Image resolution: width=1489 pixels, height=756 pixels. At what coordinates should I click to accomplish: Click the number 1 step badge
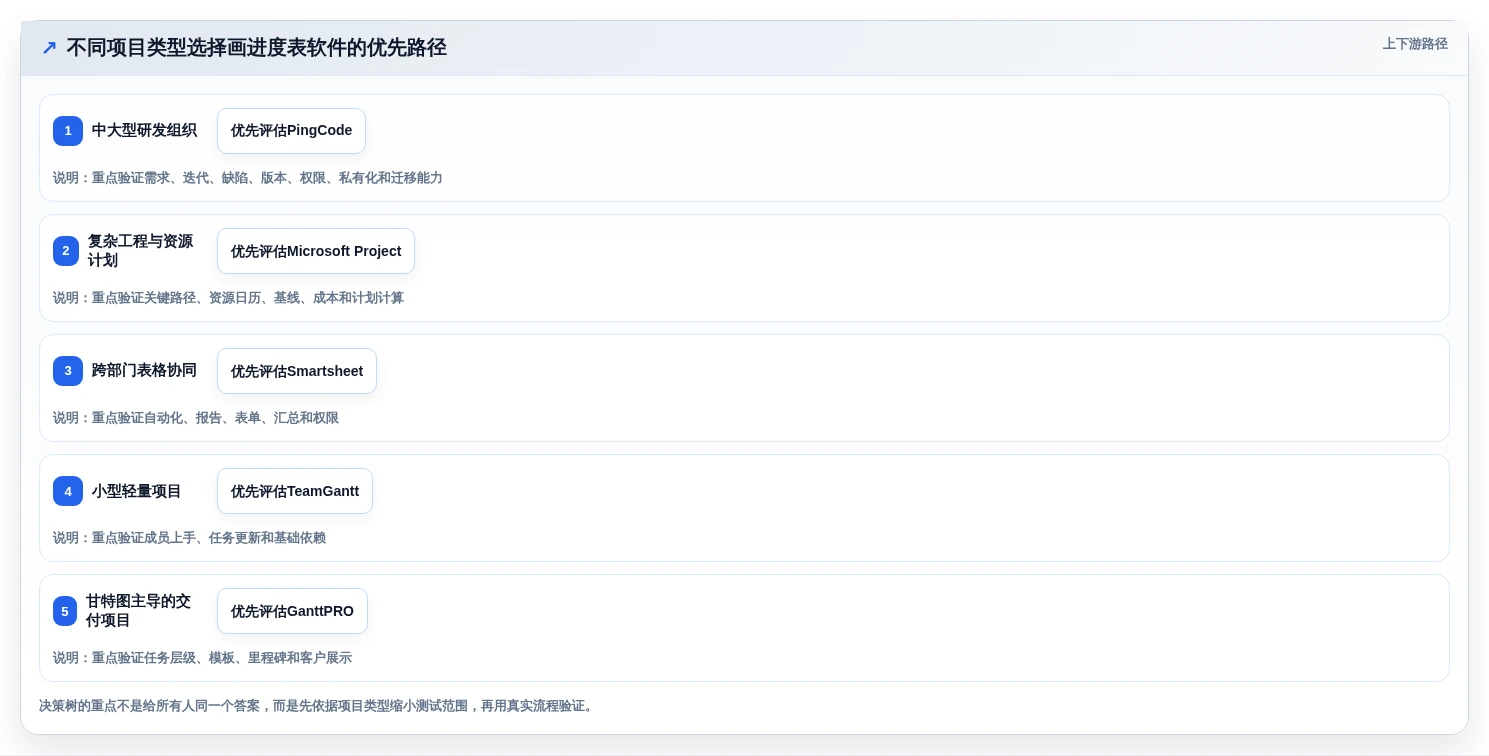pos(68,131)
